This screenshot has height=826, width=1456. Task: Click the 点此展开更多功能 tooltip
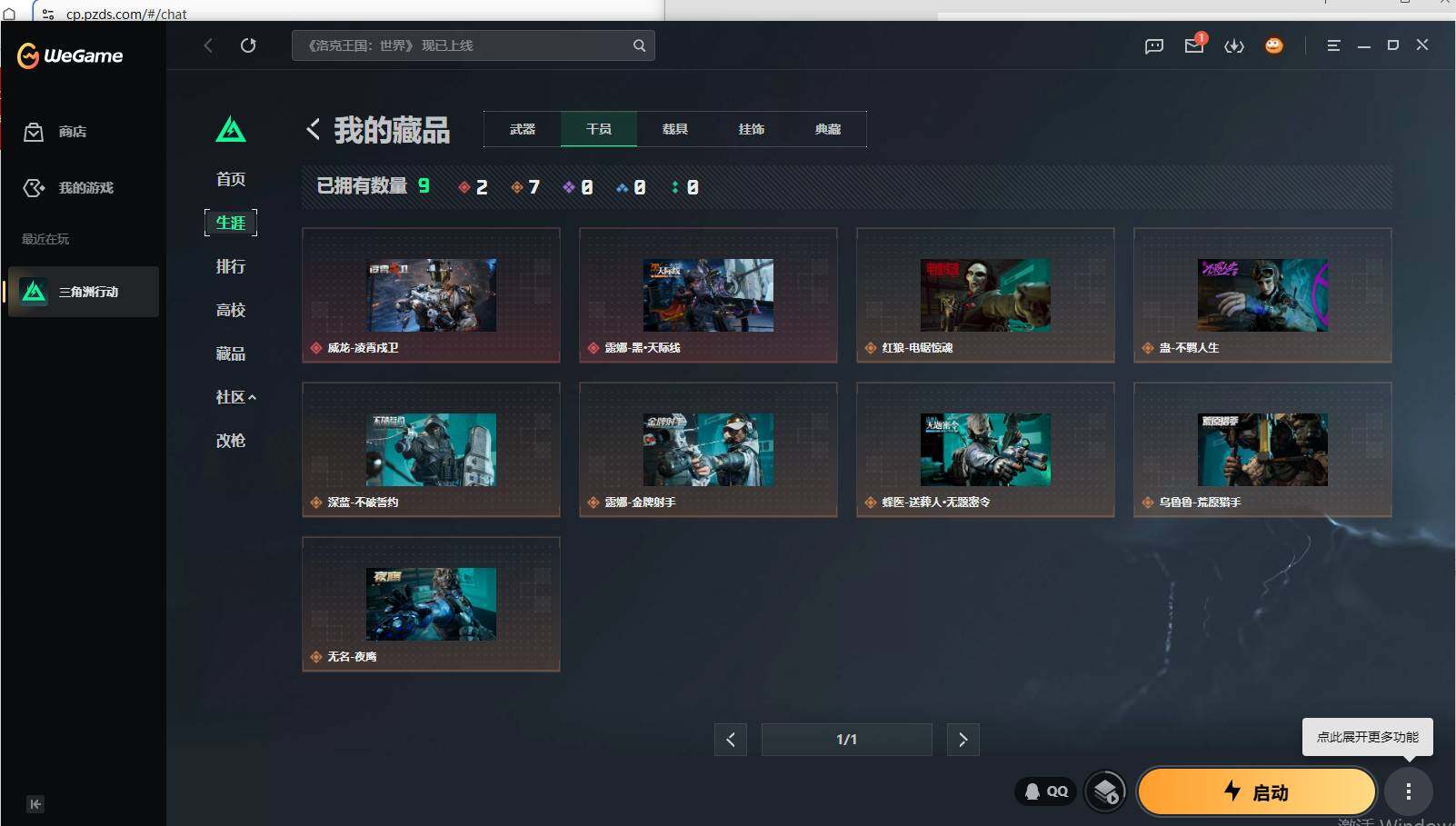tap(1368, 737)
